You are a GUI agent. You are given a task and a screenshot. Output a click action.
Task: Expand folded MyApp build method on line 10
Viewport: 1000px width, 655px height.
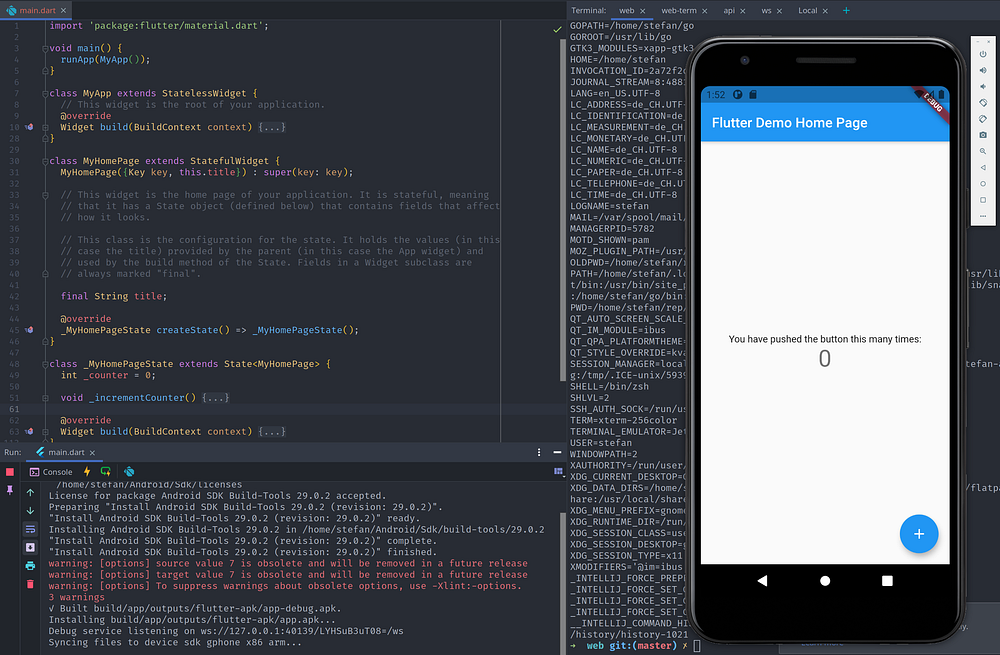272,128
